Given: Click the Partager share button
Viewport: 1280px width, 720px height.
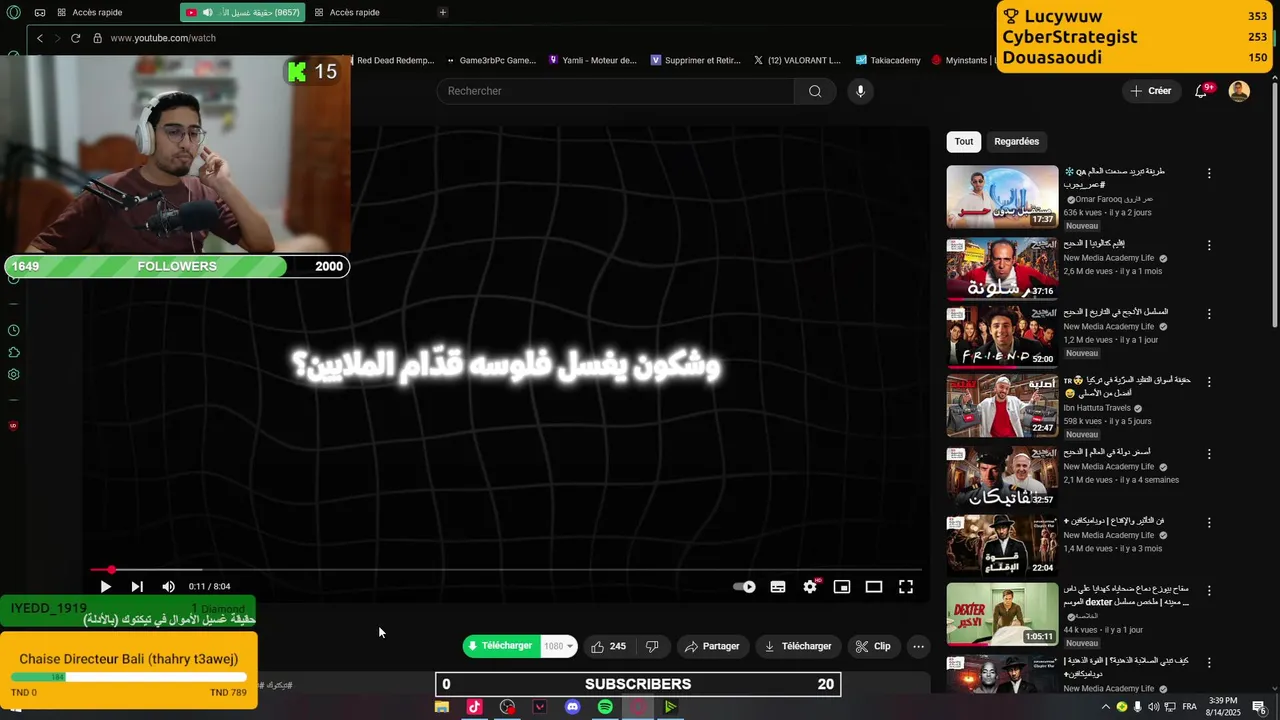Looking at the screenshot, I should click(712, 646).
